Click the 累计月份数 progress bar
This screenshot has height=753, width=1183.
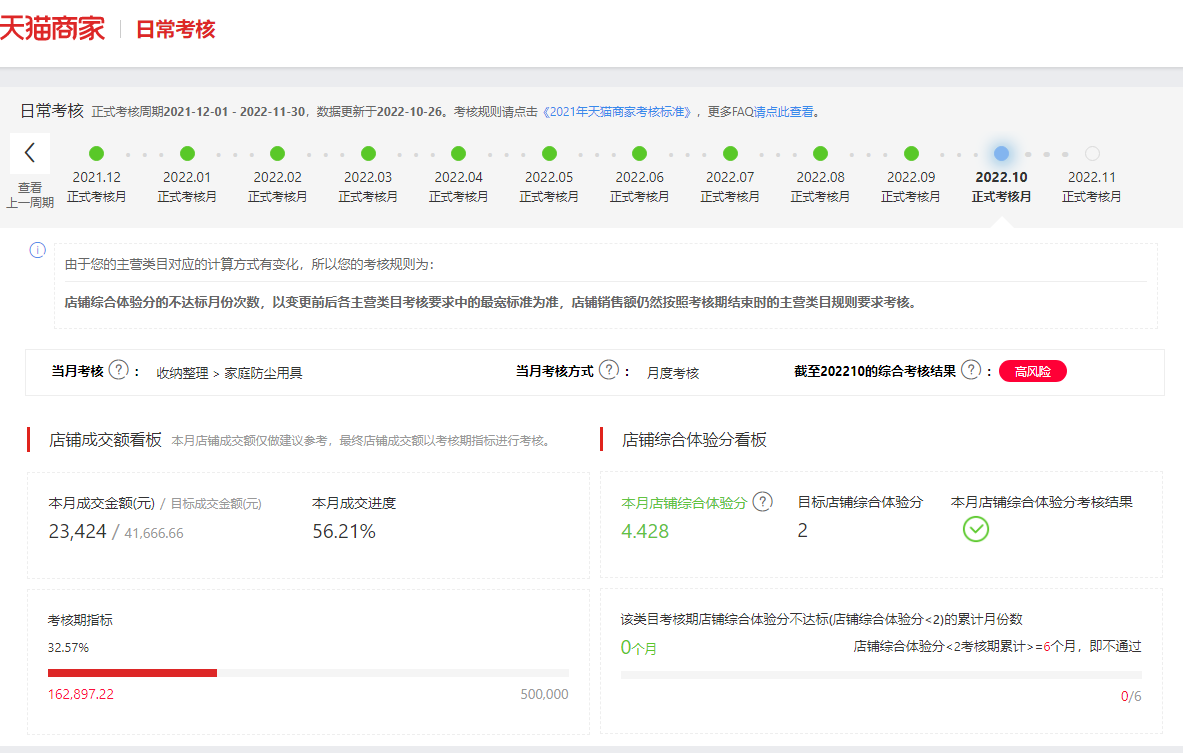880,675
